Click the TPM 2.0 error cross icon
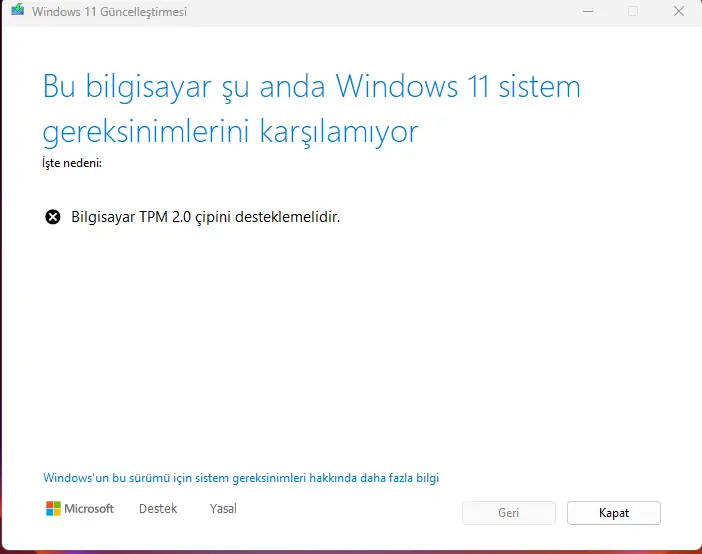Image resolution: width=702 pixels, height=554 pixels. (53, 217)
